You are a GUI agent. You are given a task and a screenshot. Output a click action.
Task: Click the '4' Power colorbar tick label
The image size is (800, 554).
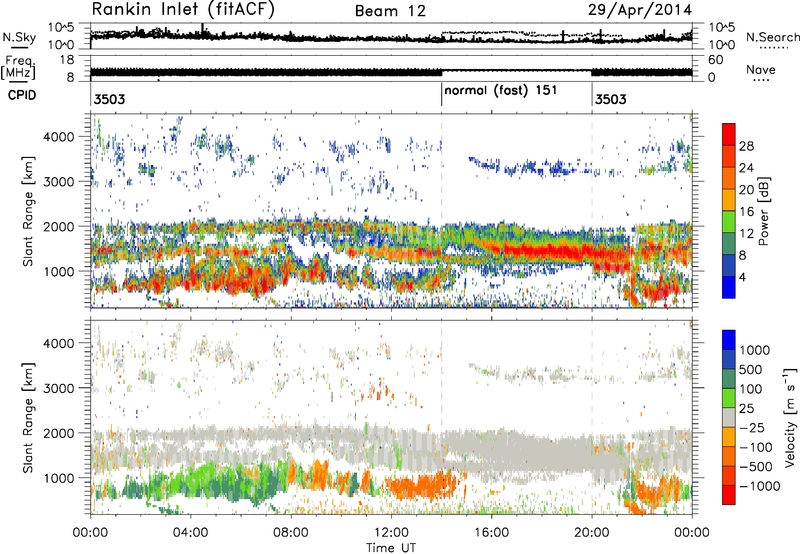pos(743,278)
